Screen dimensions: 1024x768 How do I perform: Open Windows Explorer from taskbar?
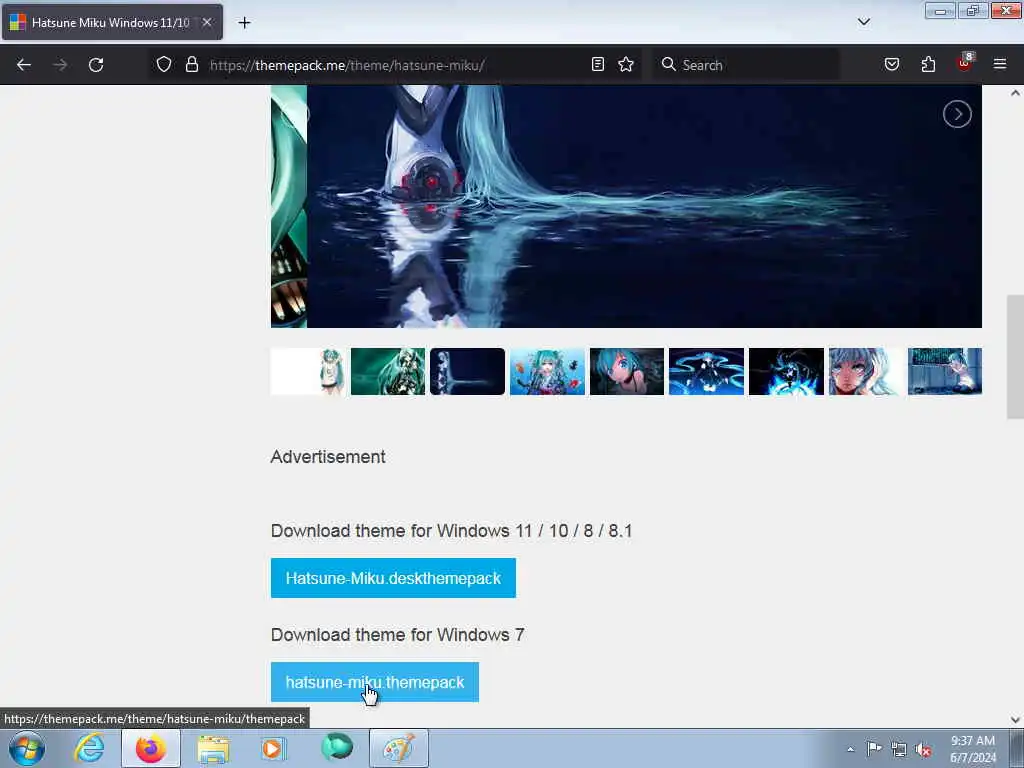[x=214, y=748]
